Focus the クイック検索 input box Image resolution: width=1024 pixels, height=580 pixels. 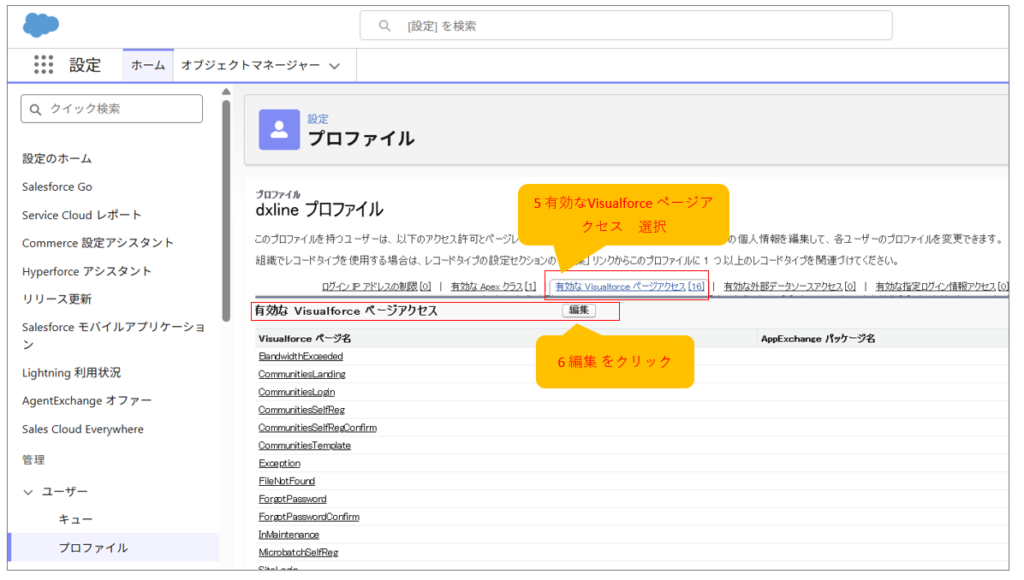[x=112, y=108]
